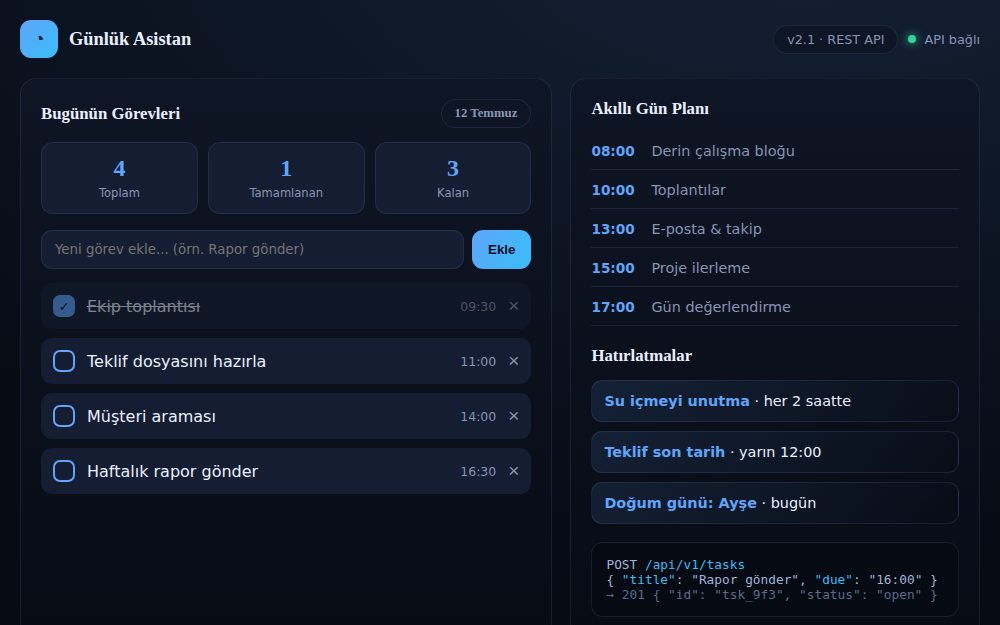The width and height of the screenshot is (1000, 625).
Task: Click the Ekle button
Action: [501, 249]
